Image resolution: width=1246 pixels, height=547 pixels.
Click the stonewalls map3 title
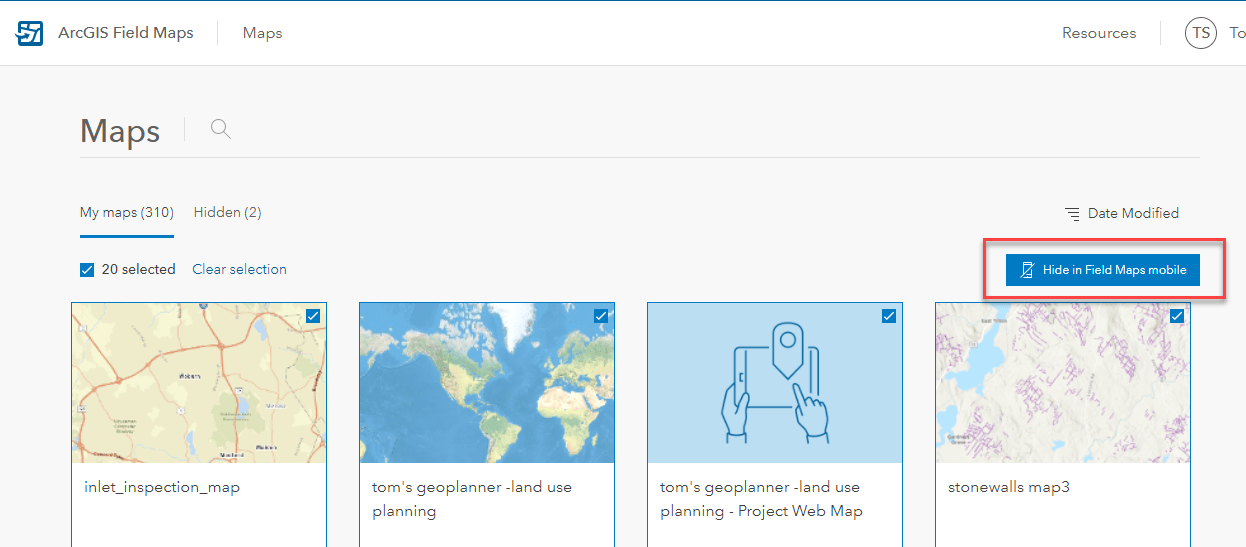(1010, 488)
